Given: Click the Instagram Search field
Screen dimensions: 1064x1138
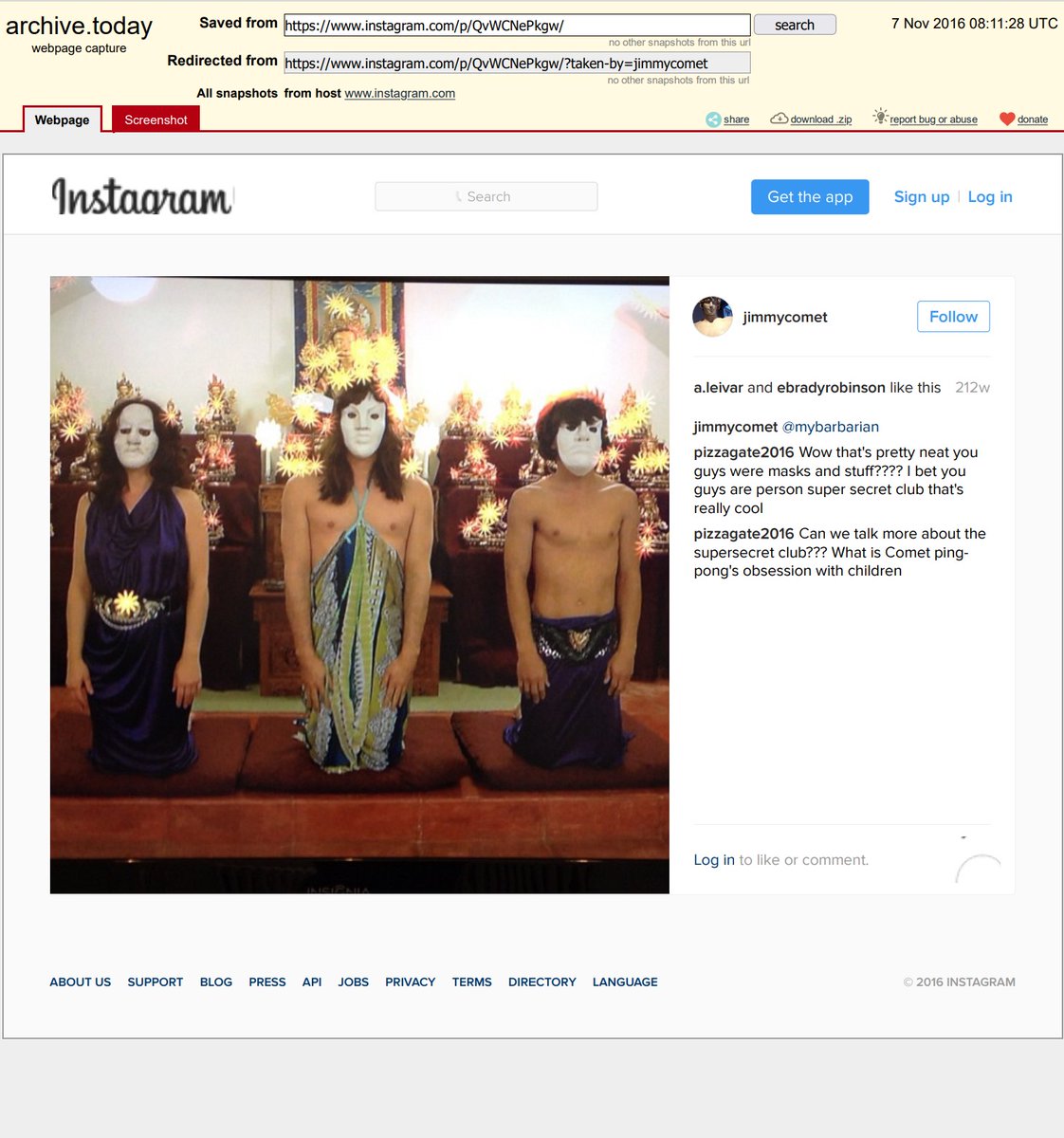Looking at the screenshot, I should point(486,196).
